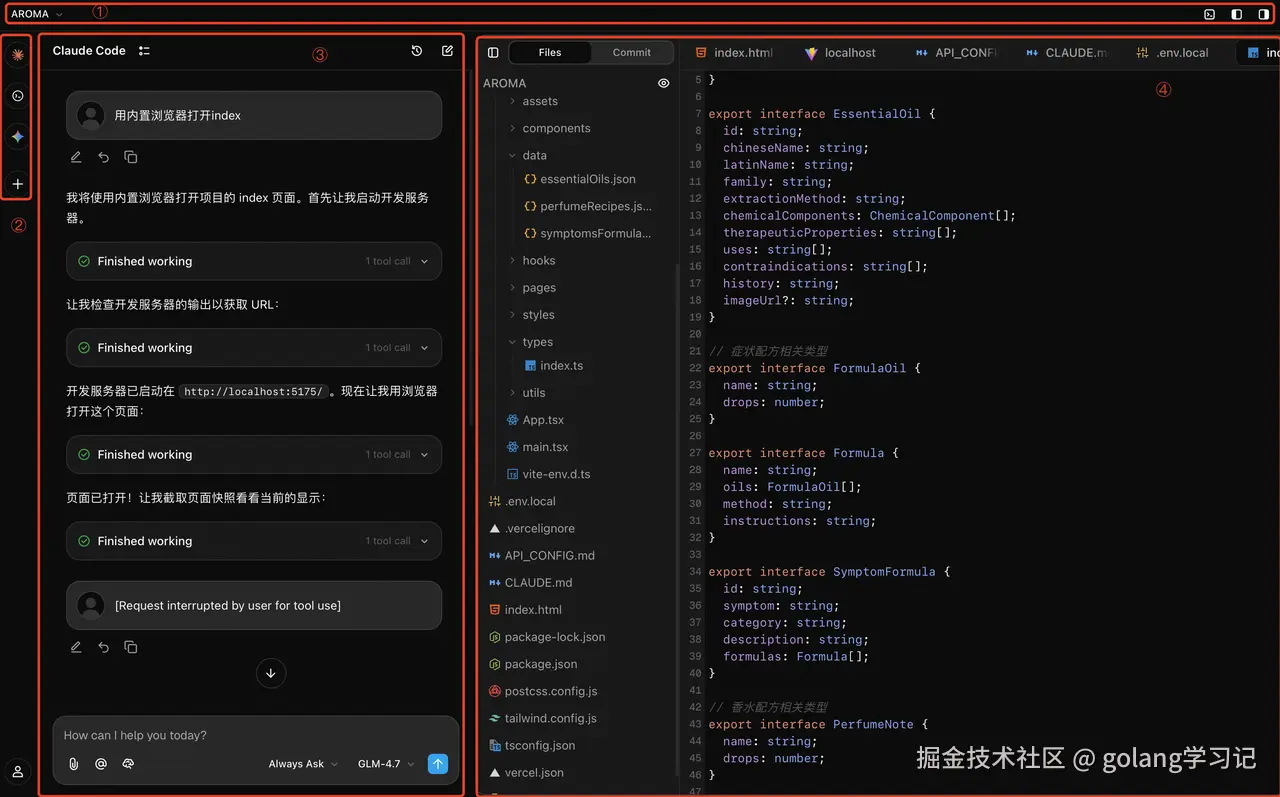
Task: Attach a file with paperclip icon
Action: click(x=73, y=764)
